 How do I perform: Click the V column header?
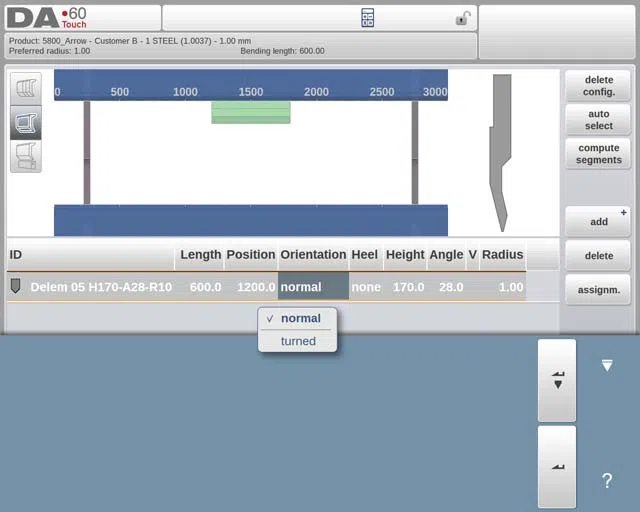[x=473, y=255]
